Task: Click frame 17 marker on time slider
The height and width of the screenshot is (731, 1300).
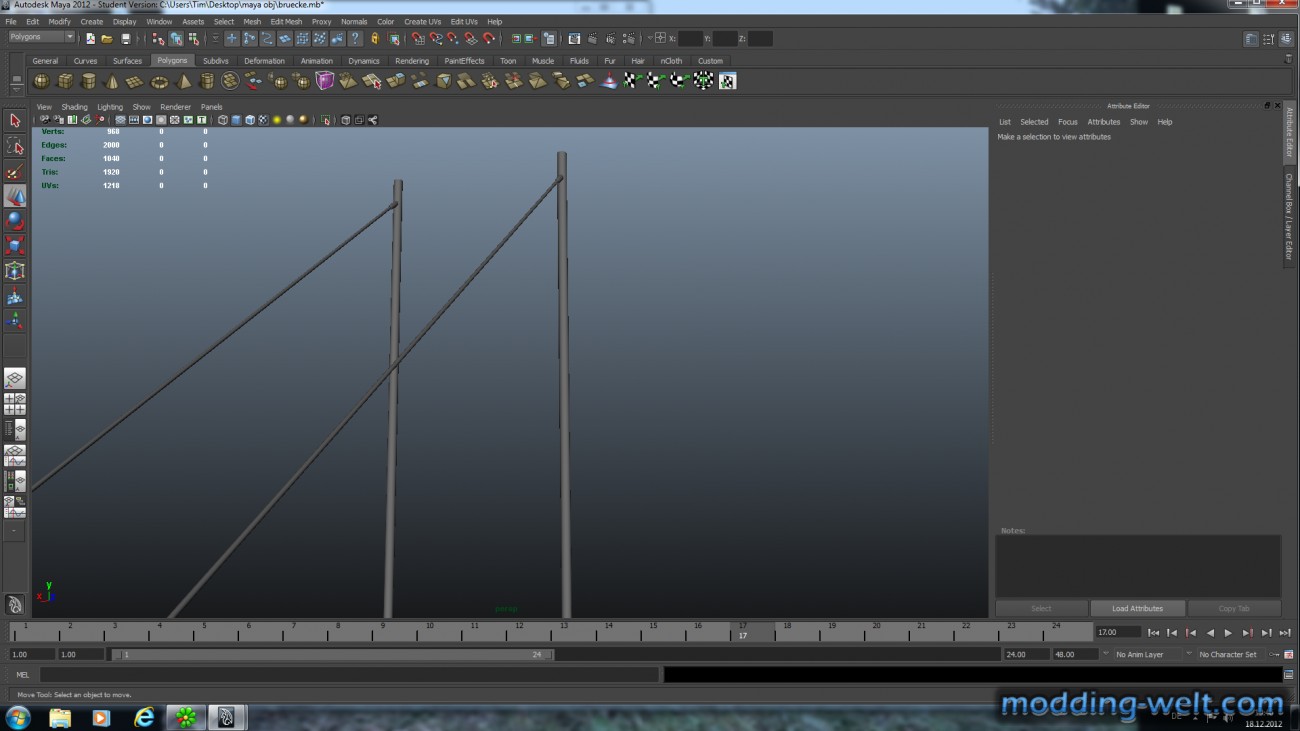Action: [743, 632]
